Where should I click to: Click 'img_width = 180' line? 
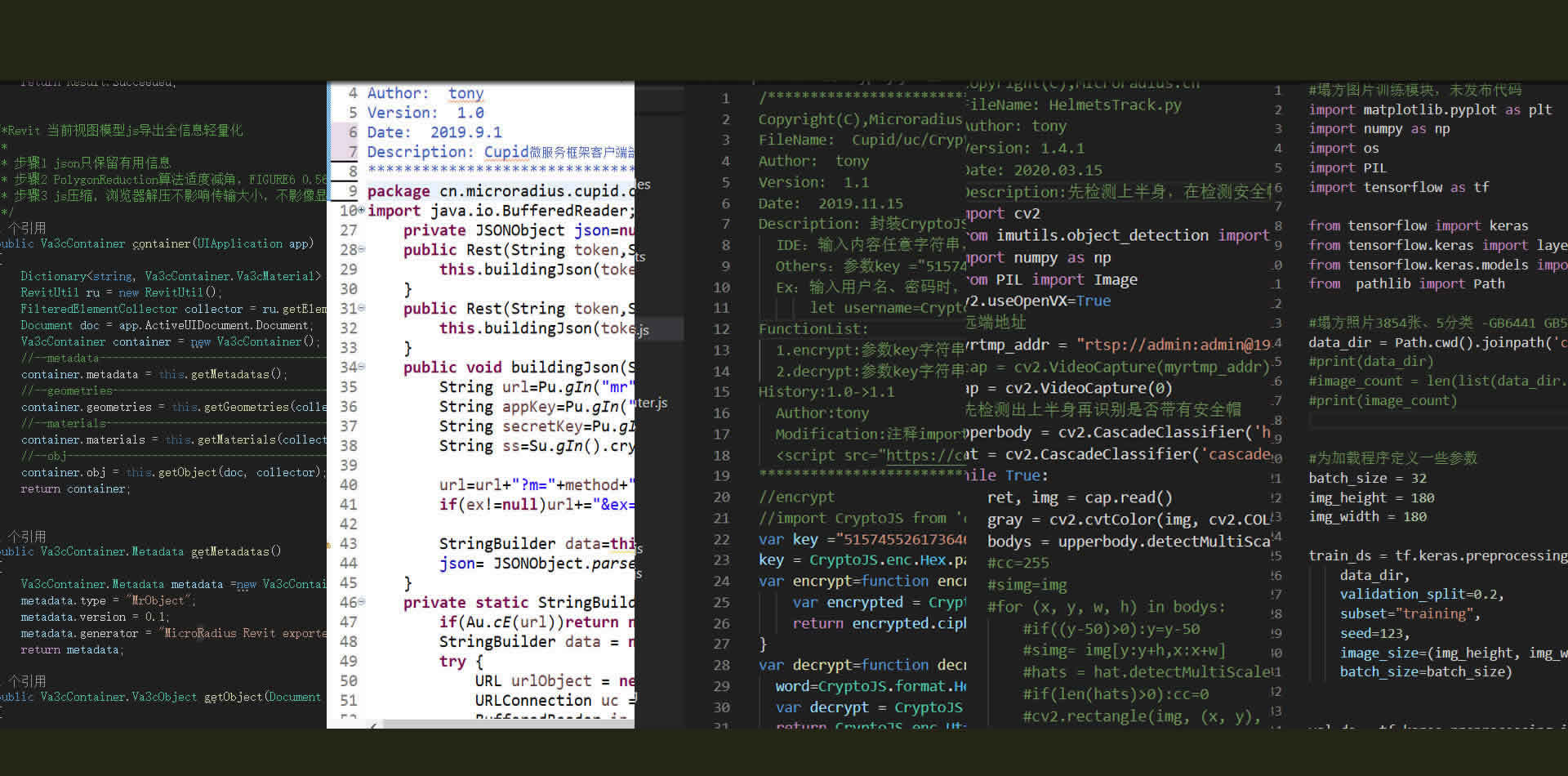tap(1367, 517)
